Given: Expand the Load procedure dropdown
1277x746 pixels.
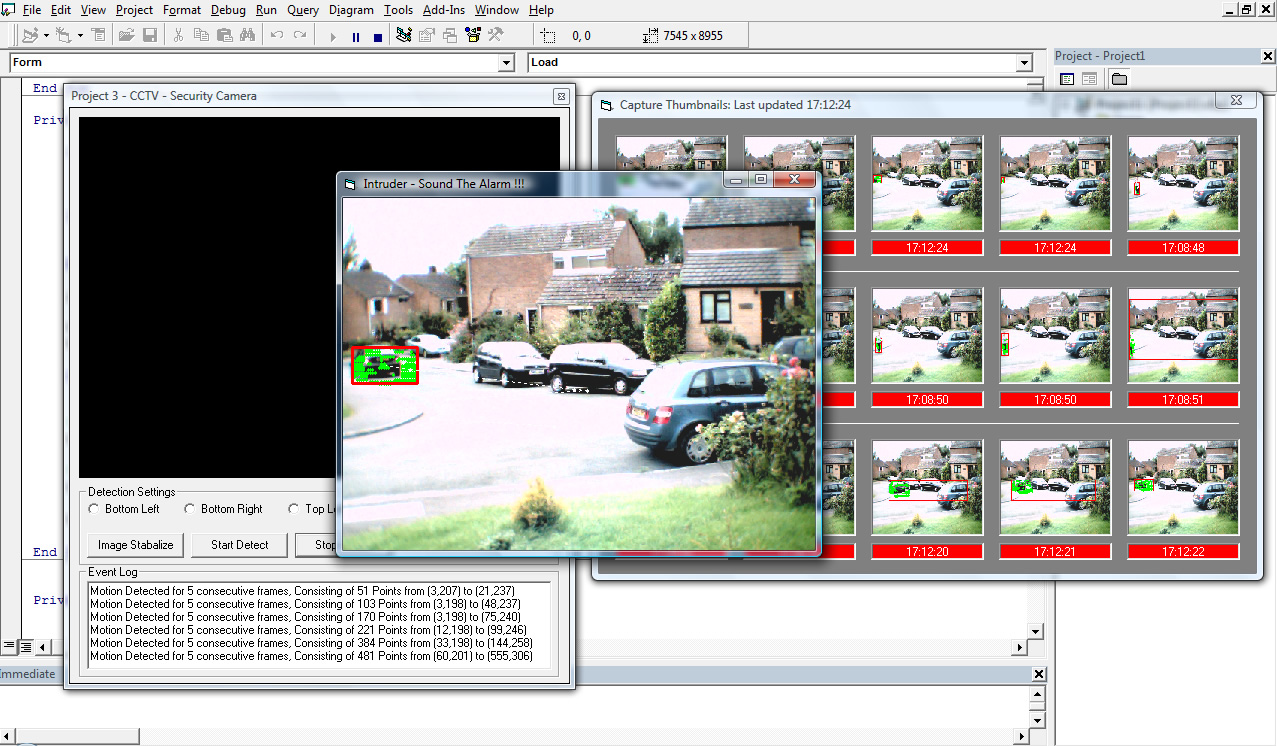Looking at the screenshot, I should pyautogui.click(x=1024, y=63).
